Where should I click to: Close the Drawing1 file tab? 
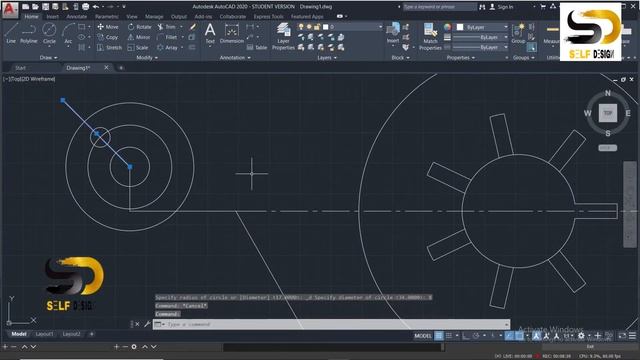[107, 67]
